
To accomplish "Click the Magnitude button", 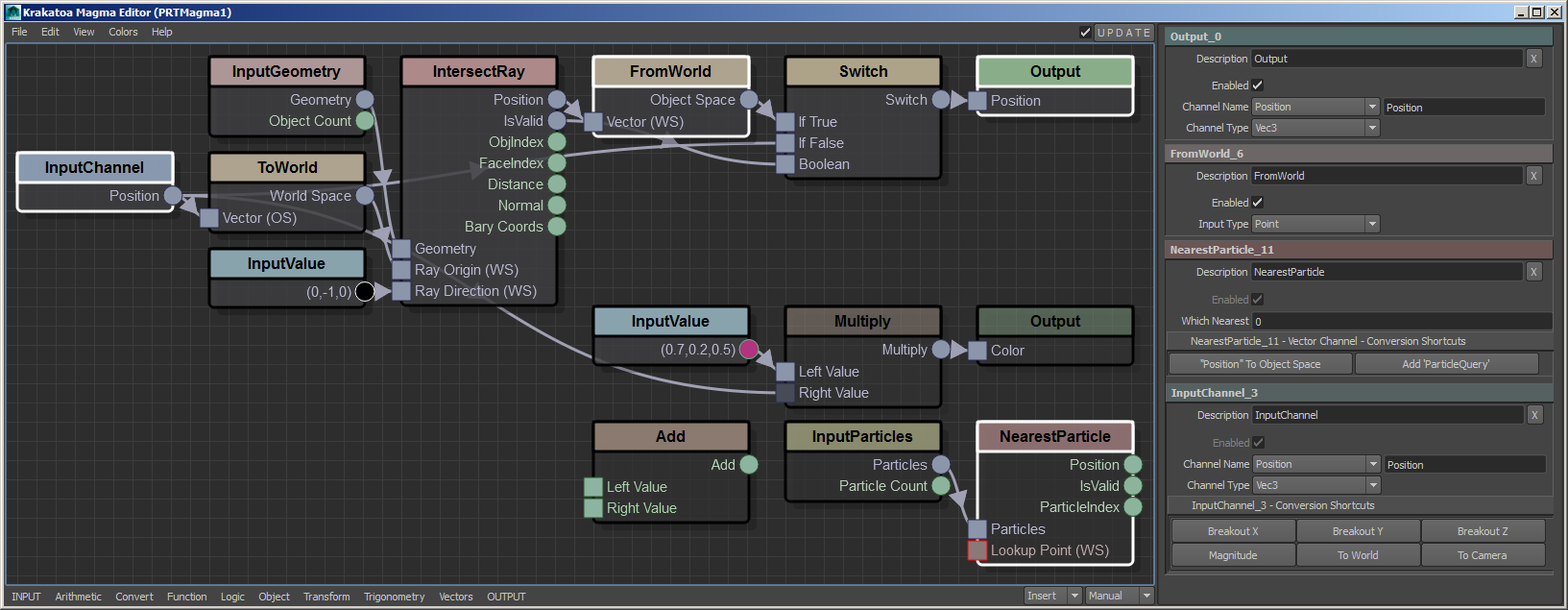I will click(1233, 555).
